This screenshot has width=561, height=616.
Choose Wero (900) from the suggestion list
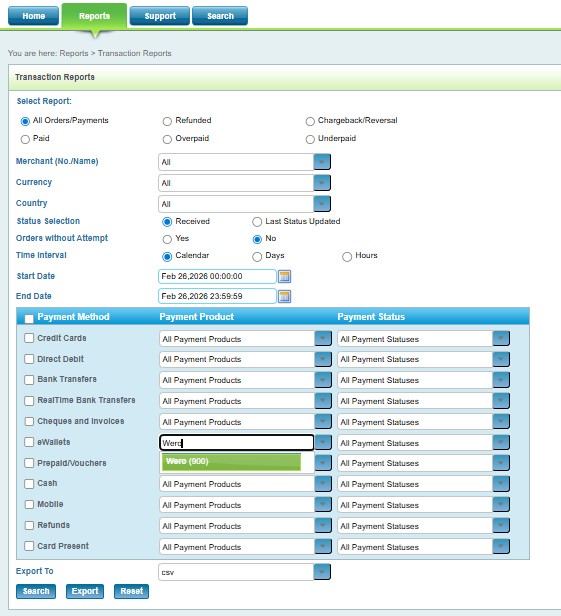(x=231, y=462)
